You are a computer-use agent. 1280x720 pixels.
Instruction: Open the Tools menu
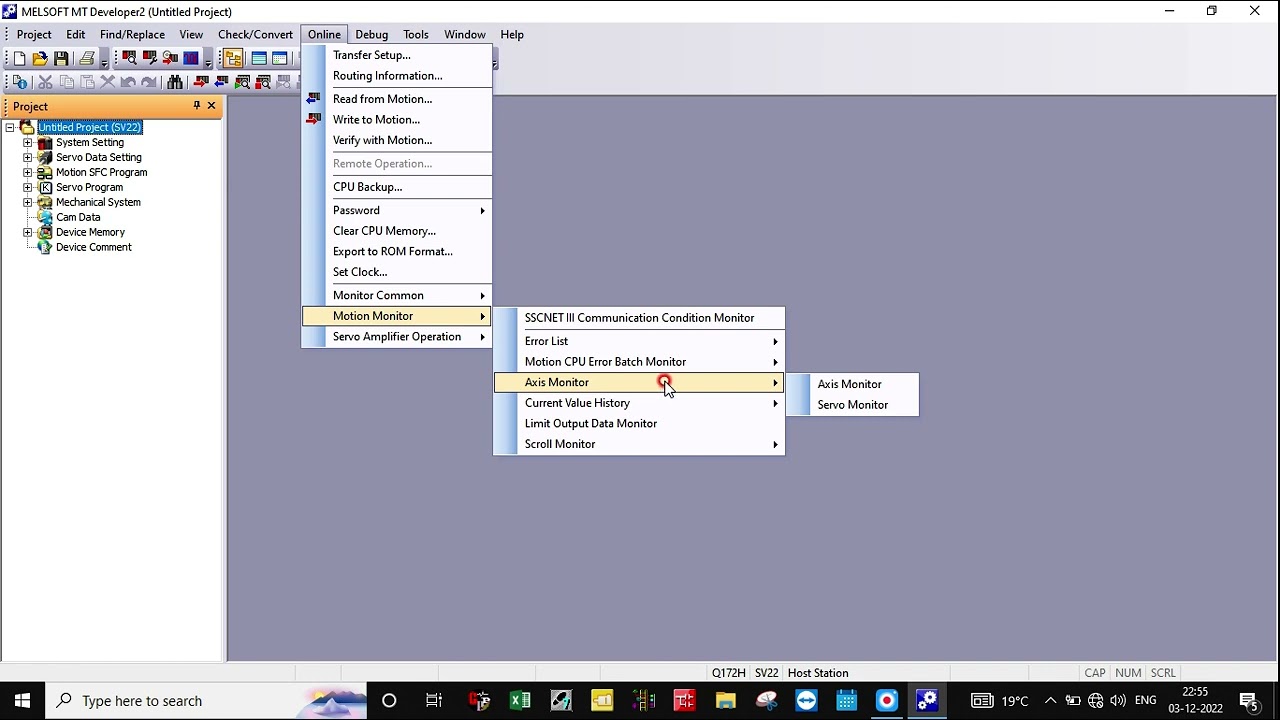pos(416,34)
